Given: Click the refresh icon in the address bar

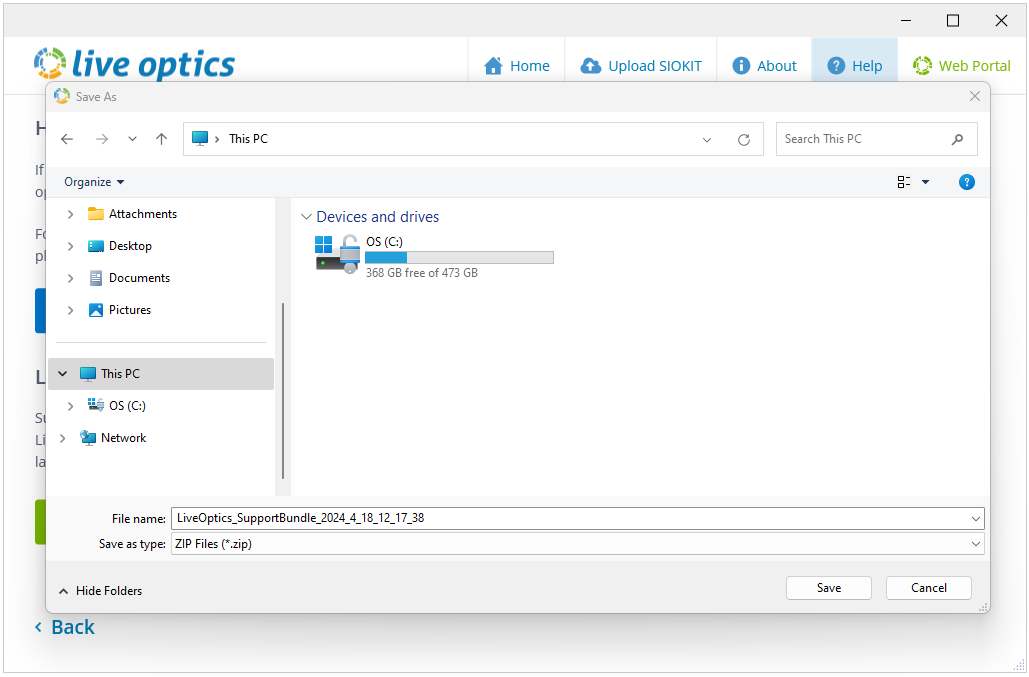Looking at the screenshot, I should [744, 139].
